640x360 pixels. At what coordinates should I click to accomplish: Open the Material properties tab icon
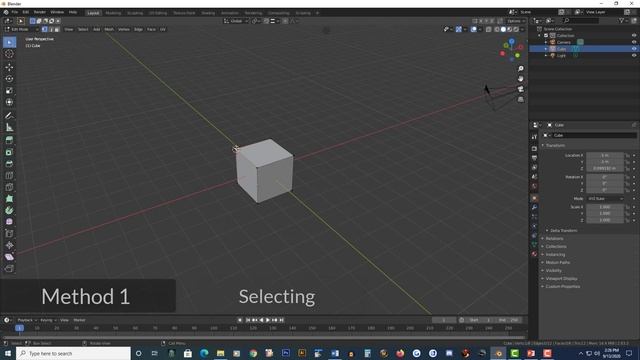(534, 254)
